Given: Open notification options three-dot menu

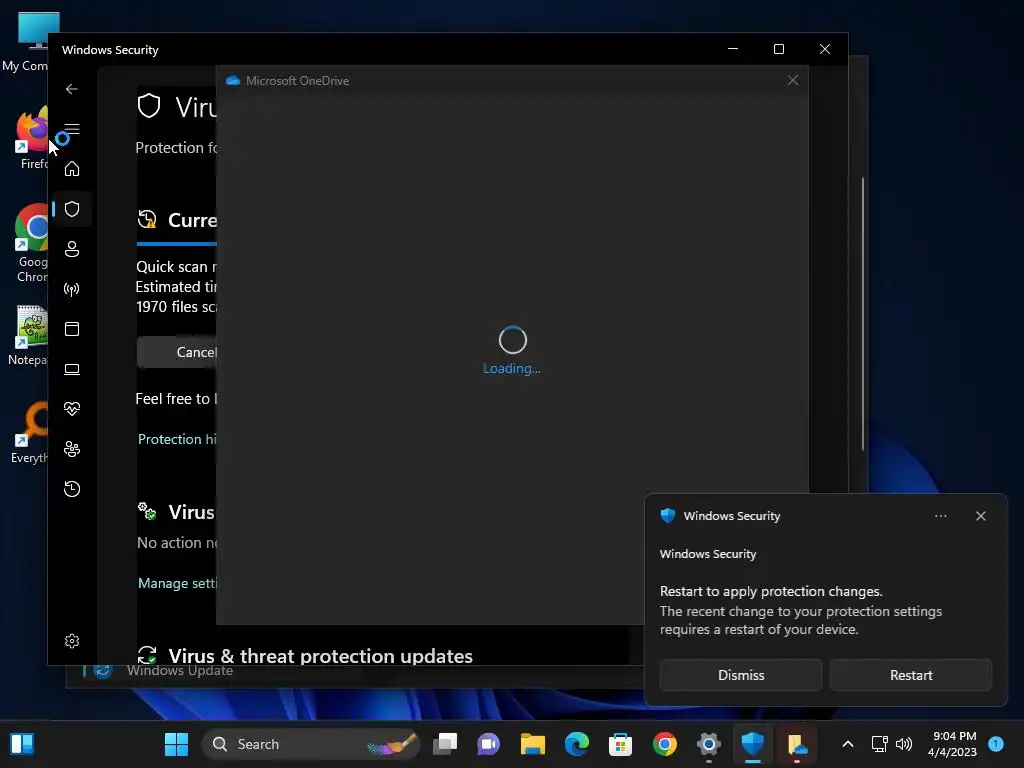Looking at the screenshot, I should [940, 516].
